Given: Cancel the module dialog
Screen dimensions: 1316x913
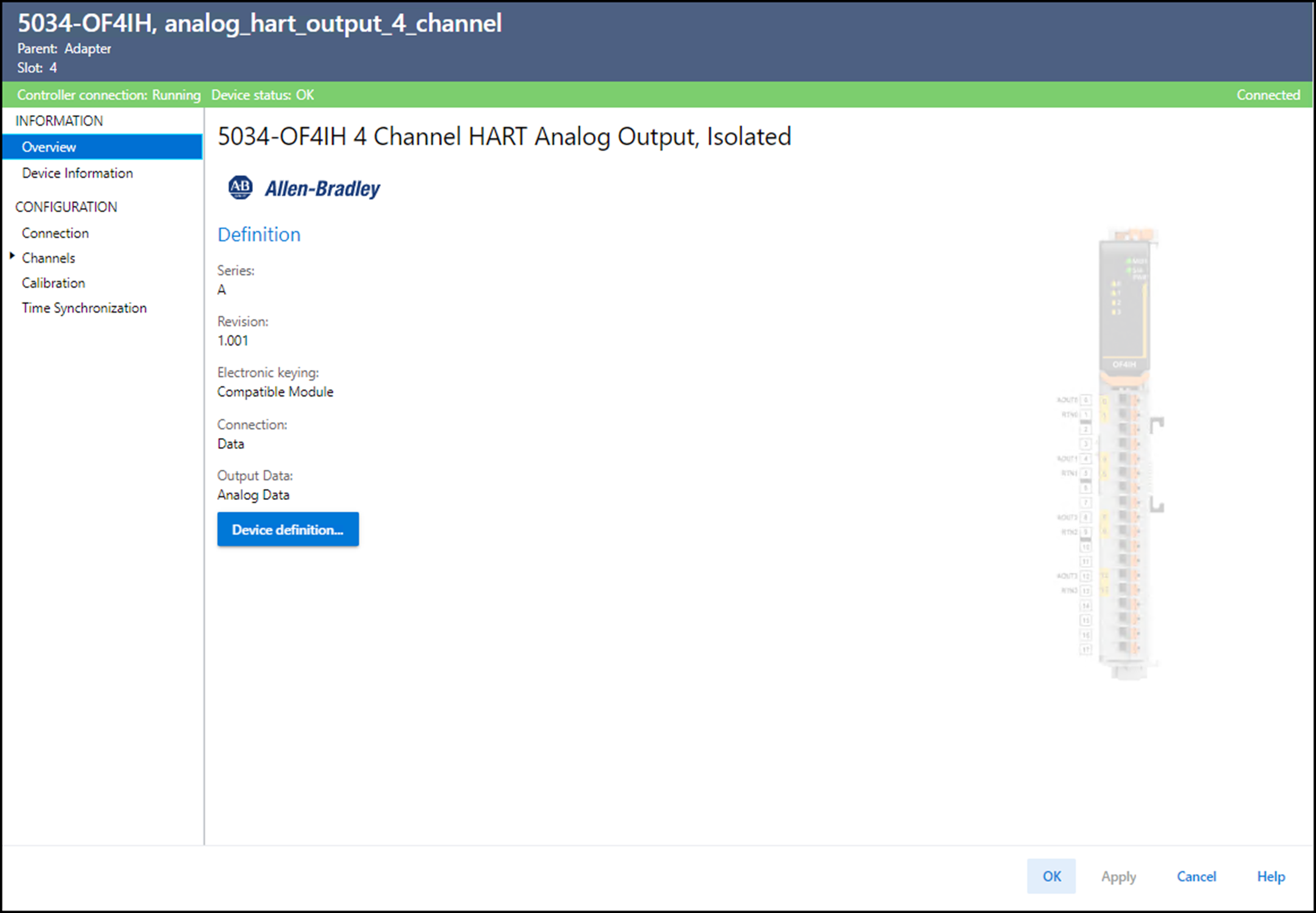Looking at the screenshot, I should [1196, 877].
